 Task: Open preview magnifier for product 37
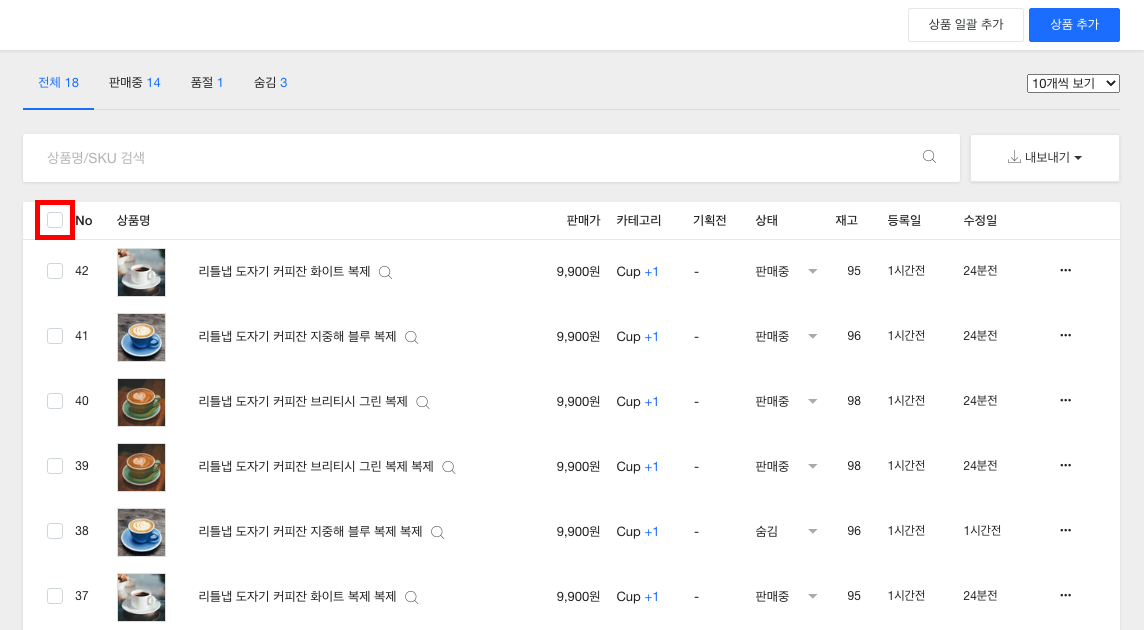tap(411, 597)
